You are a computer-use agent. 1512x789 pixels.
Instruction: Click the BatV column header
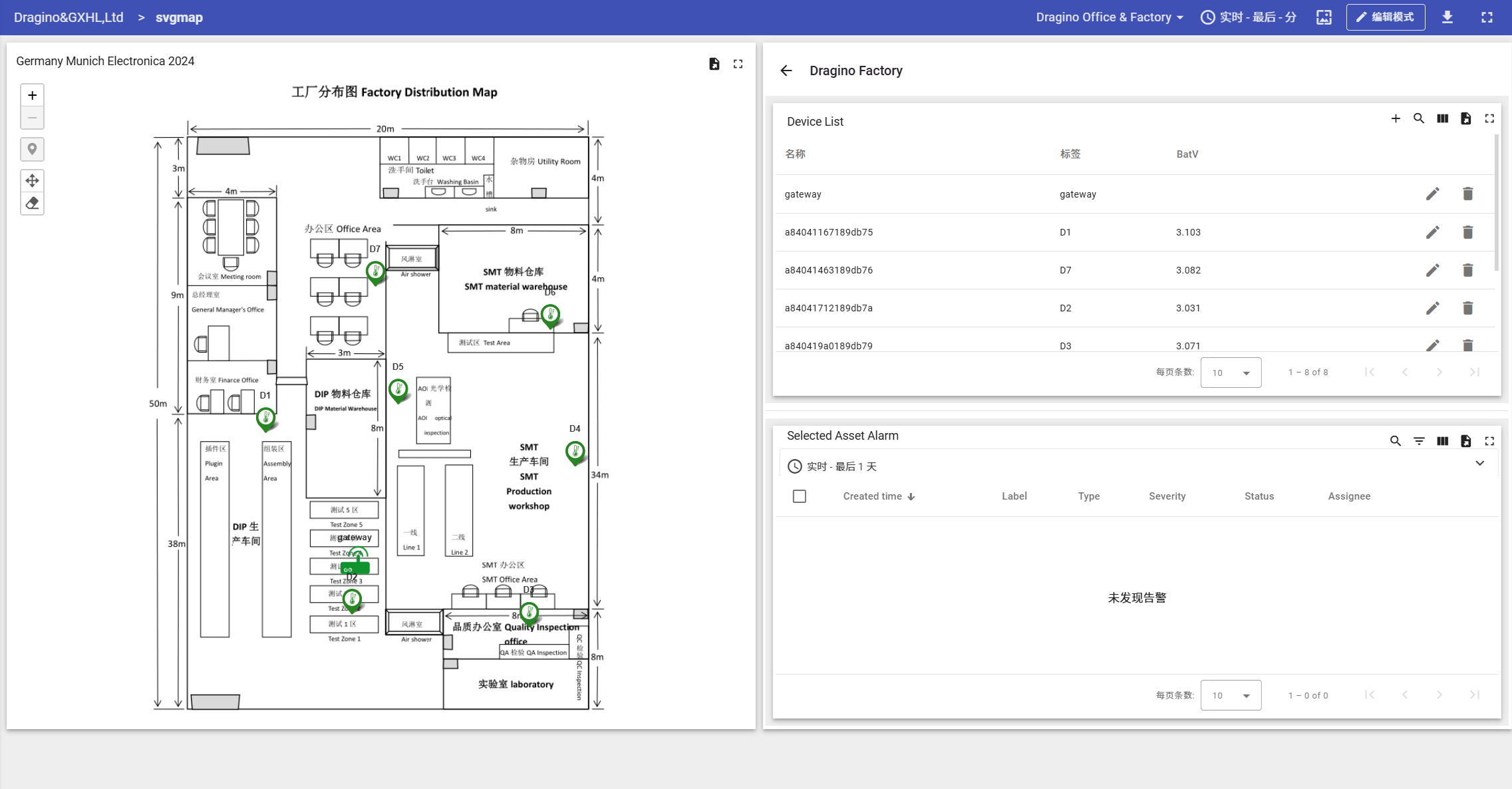pos(1187,154)
